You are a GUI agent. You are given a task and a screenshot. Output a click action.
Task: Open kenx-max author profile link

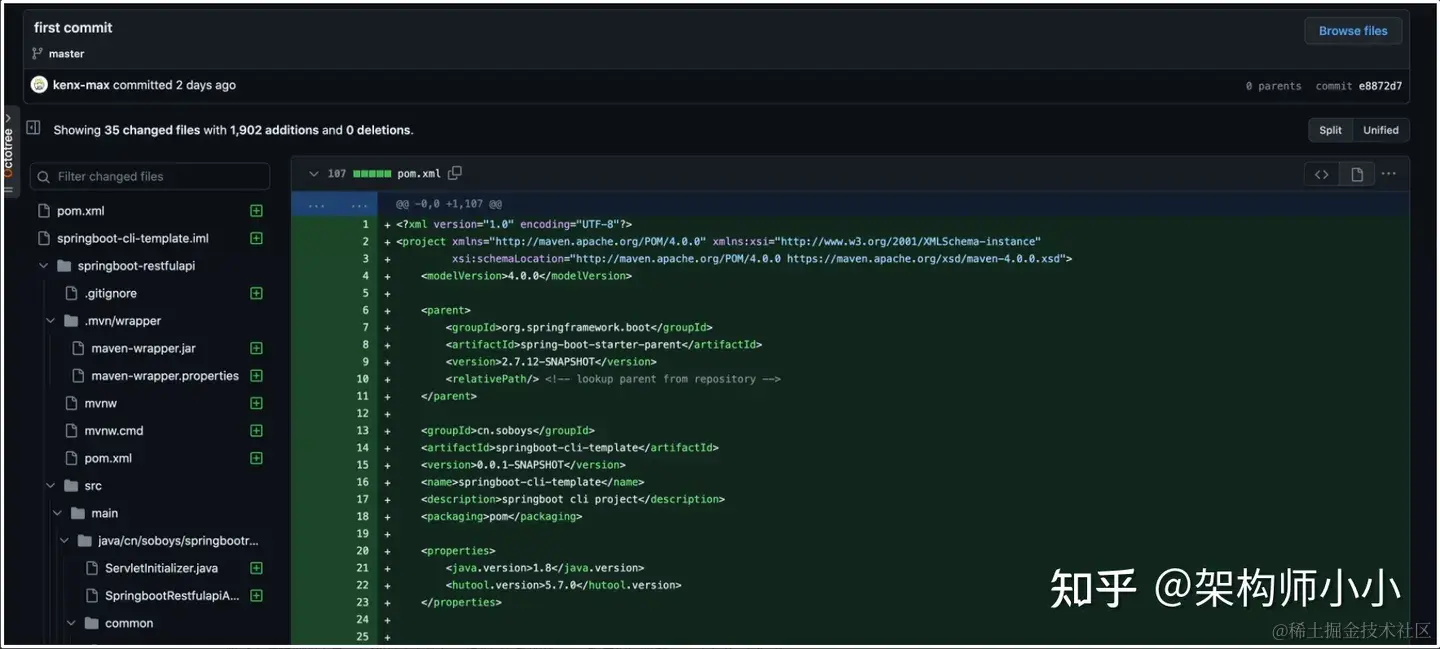coord(81,85)
